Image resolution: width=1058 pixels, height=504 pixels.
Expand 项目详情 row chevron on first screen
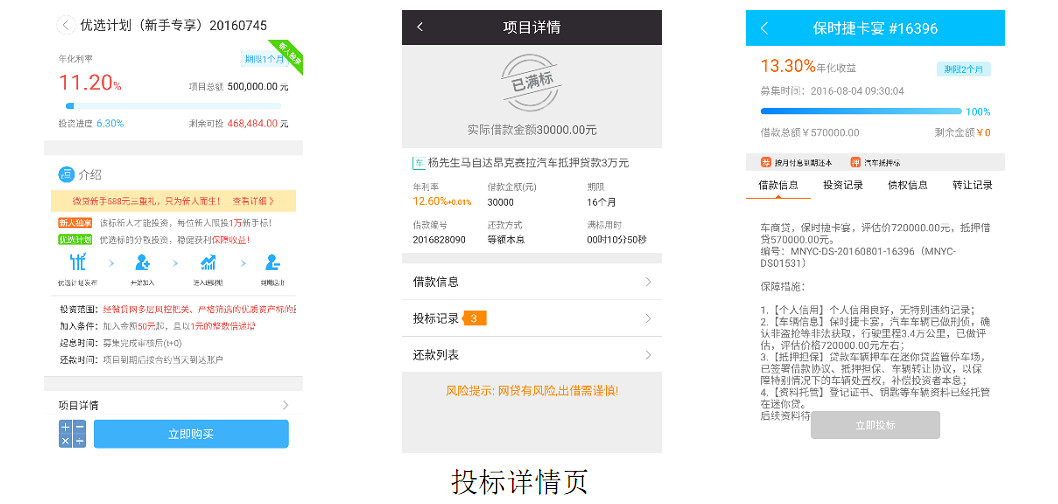pos(285,405)
